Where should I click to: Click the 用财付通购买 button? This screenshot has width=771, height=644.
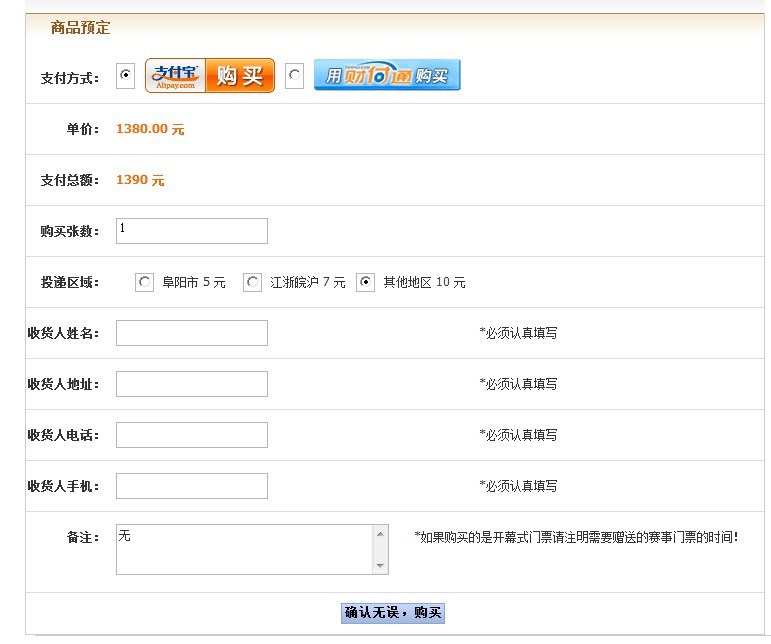(387, 75)
